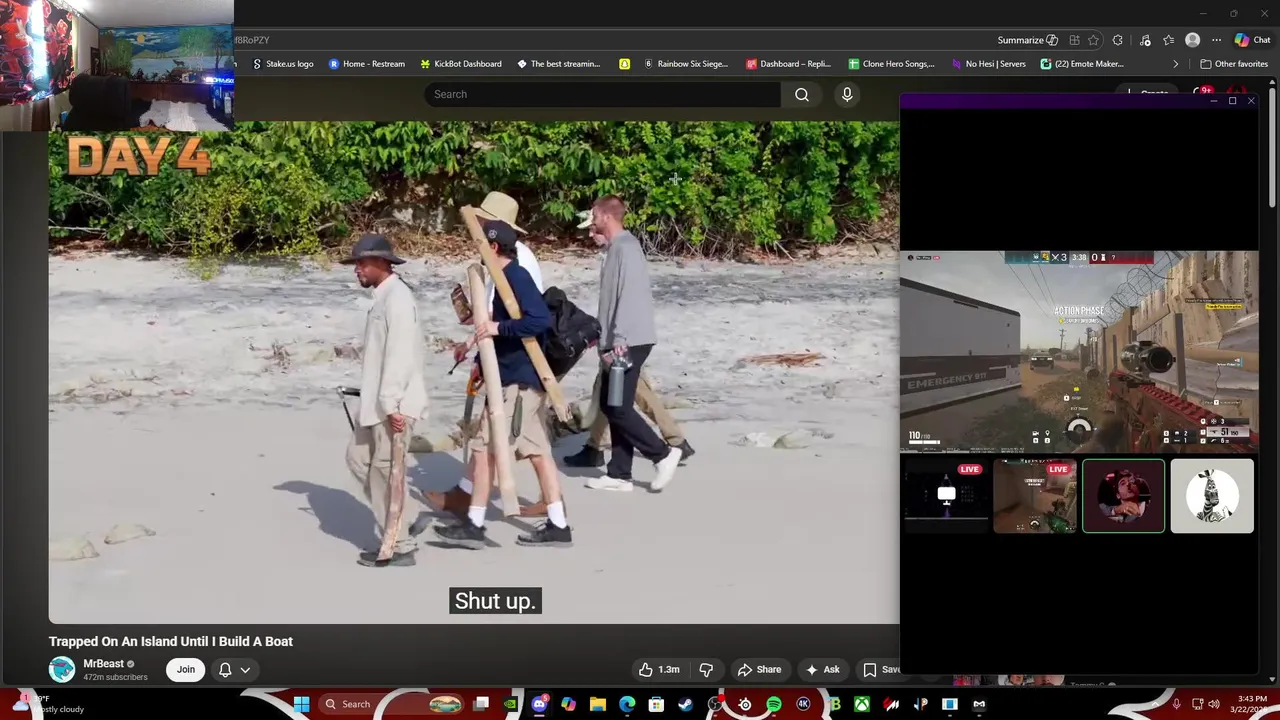The height and width of the screenshot is (720, 1280).
Task: Open the Xbox app from the taskbar
Action: point(862,704)
